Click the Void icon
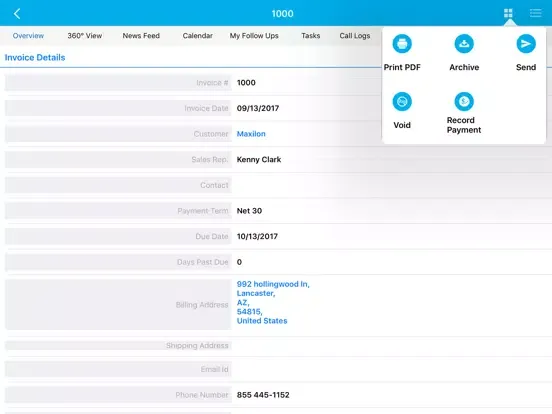This screenshot has width=552, height=414. tap(402, 102)
